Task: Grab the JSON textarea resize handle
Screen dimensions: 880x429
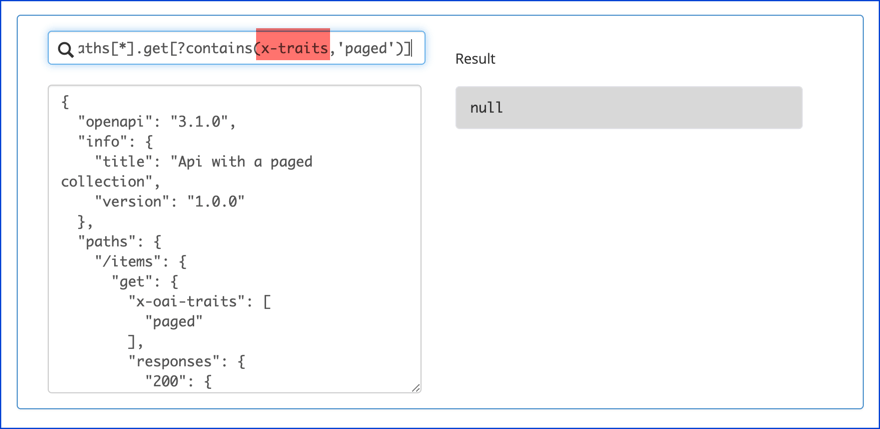Action: (415, 387)
